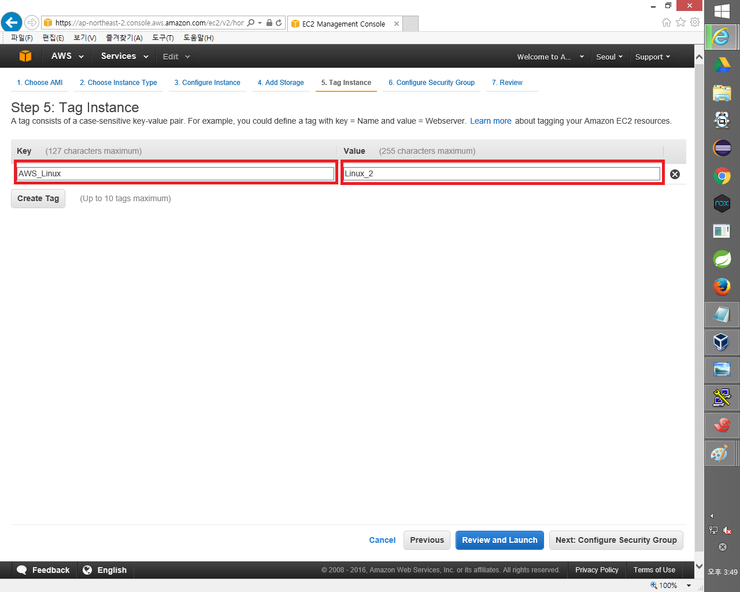Open VirtualBox from the taskbar
Screen dimensions: 740x592
(721, 342)
